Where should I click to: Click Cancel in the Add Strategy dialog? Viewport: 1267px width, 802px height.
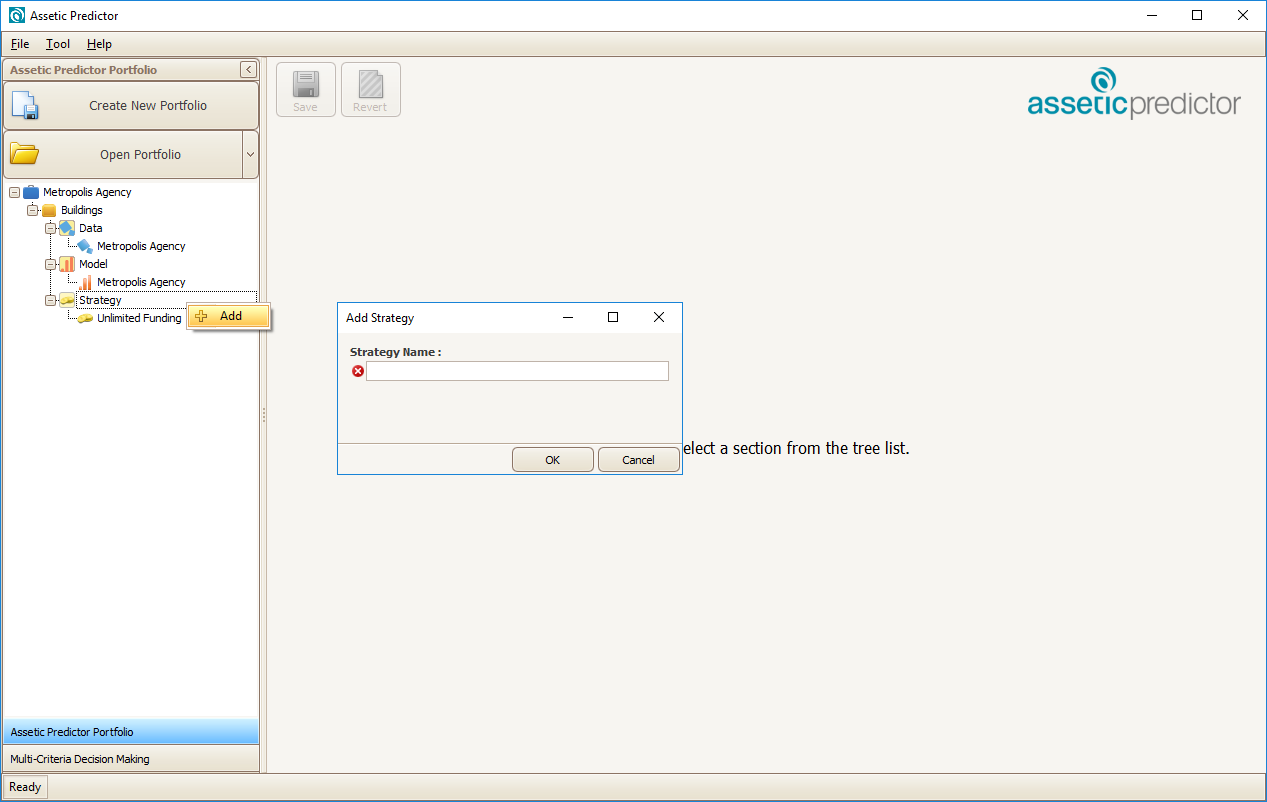(638, 460)
